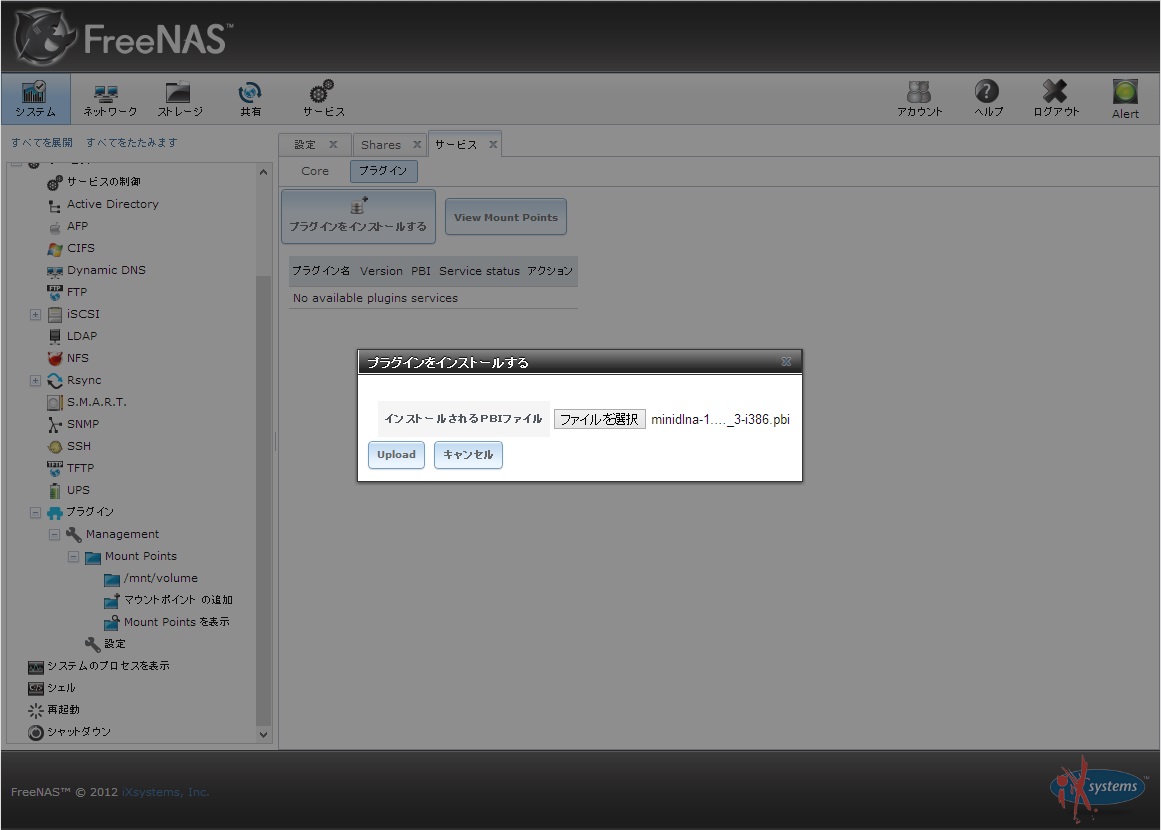Open FTP service settings
This screenshot has width=1161, height=830.
click(76, 292)
